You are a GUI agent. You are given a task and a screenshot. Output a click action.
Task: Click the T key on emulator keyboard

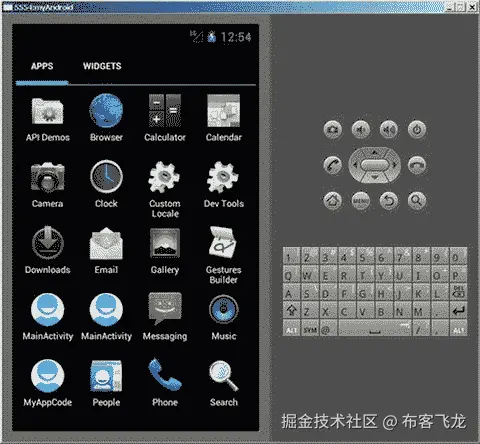point(364,275)
